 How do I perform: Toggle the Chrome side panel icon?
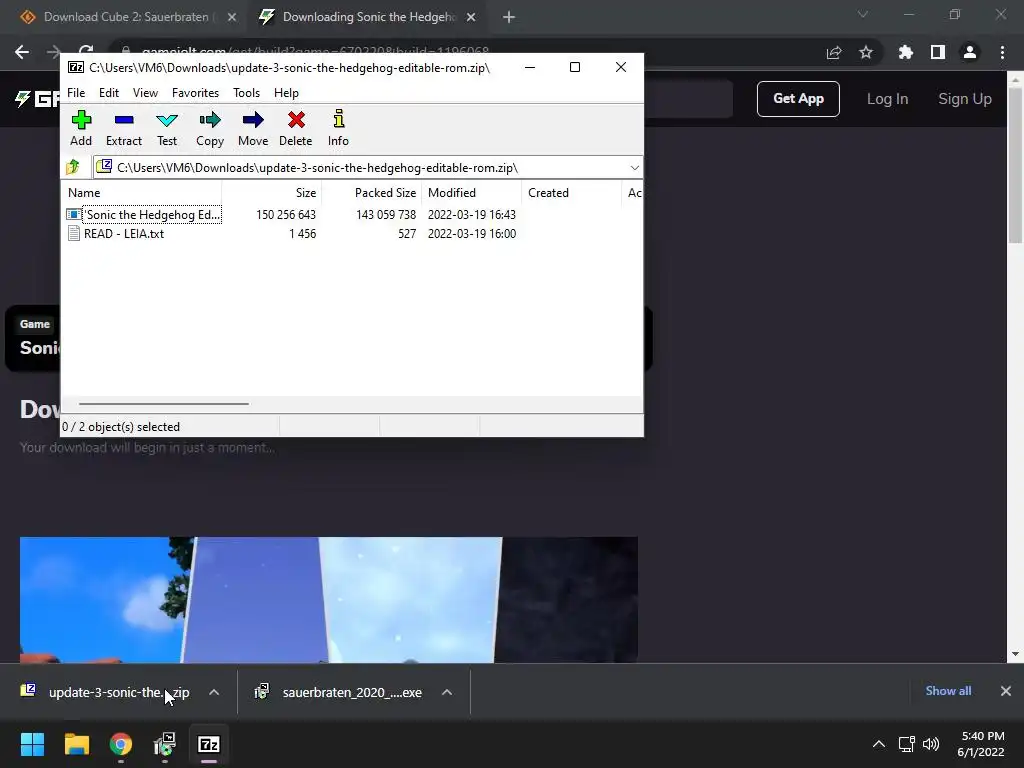tap(938, 53)
